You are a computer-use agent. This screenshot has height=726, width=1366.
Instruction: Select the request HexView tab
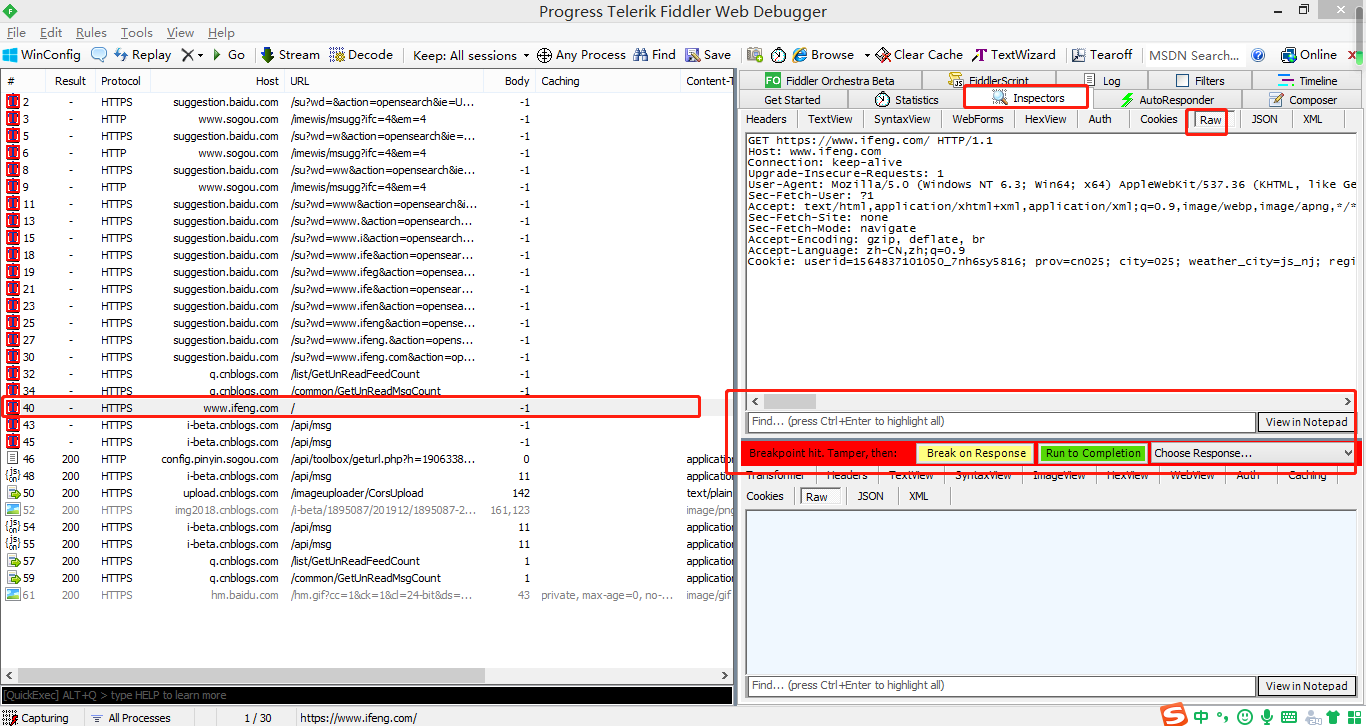click(x=1045, y=119)
